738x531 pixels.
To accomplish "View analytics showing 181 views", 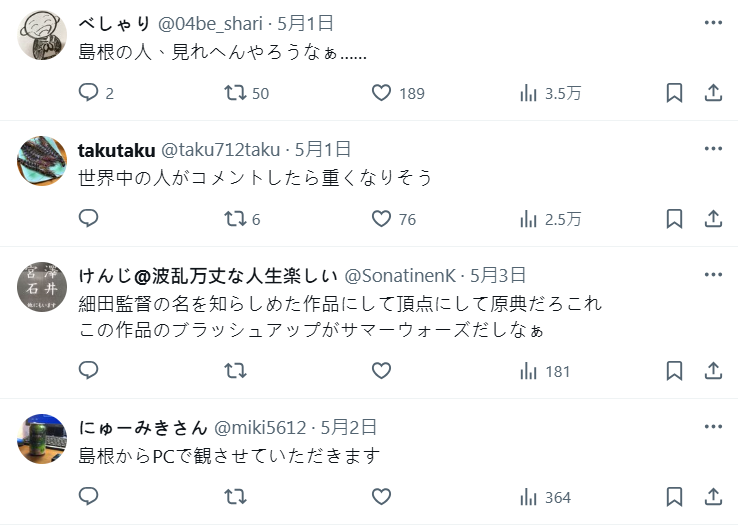I will 528,371.
